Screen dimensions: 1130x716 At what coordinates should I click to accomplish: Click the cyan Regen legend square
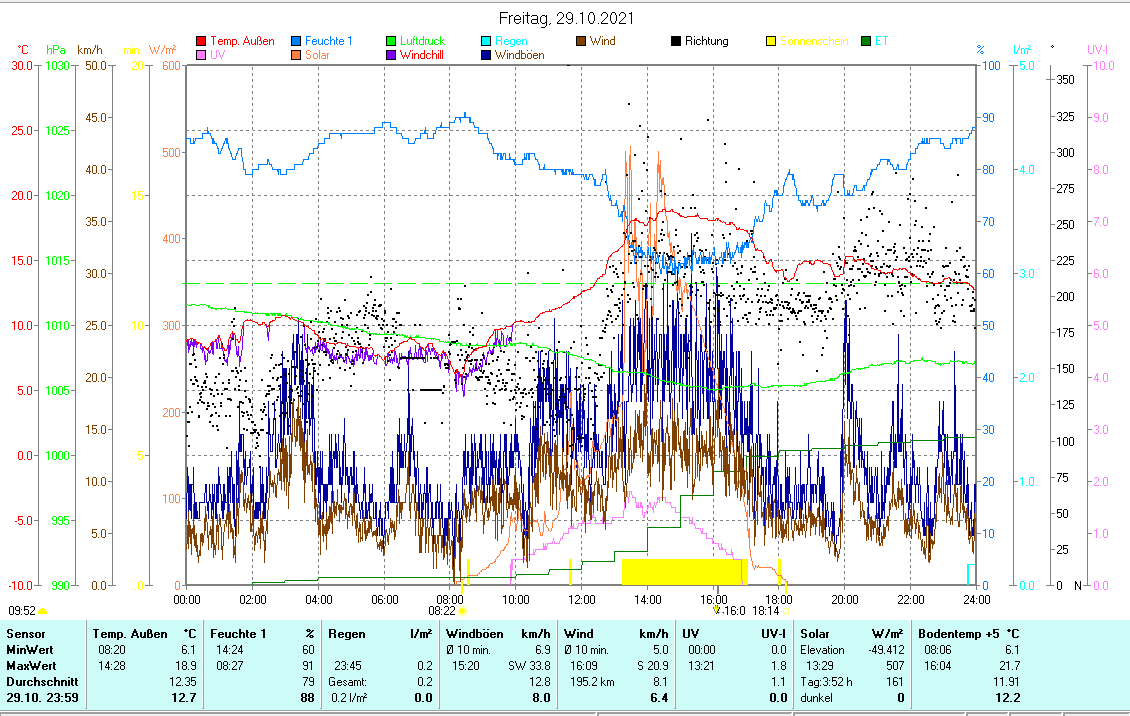(486, 42)
